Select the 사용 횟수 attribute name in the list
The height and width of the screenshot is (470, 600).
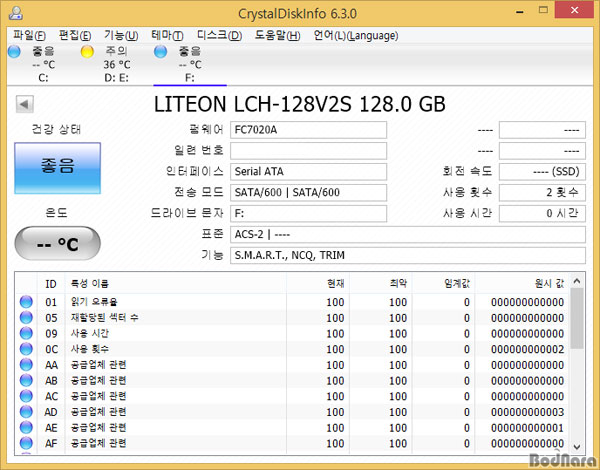90,349
